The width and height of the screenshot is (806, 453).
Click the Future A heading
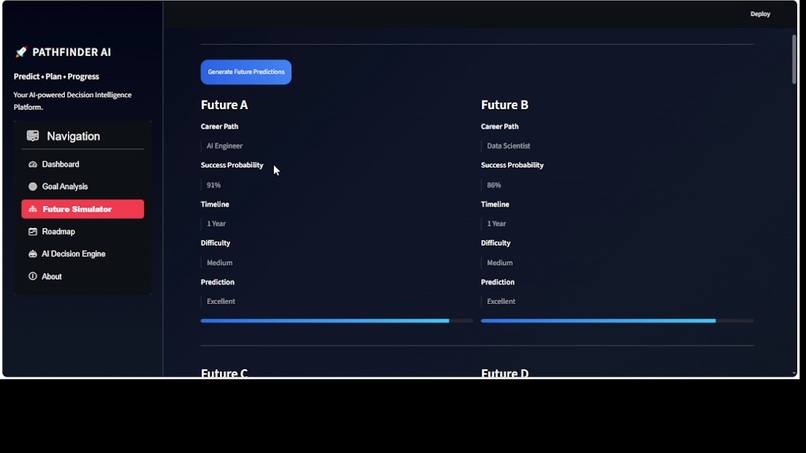click(224, 105)
